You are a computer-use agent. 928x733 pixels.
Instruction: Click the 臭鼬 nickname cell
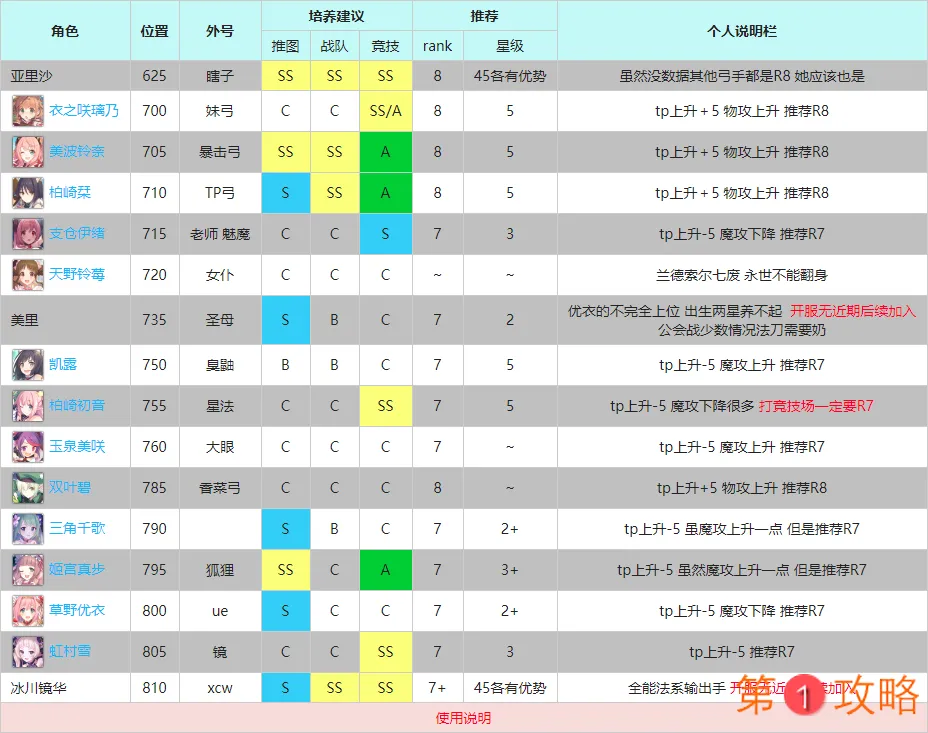pyautogui.click(x=220, y=365)
